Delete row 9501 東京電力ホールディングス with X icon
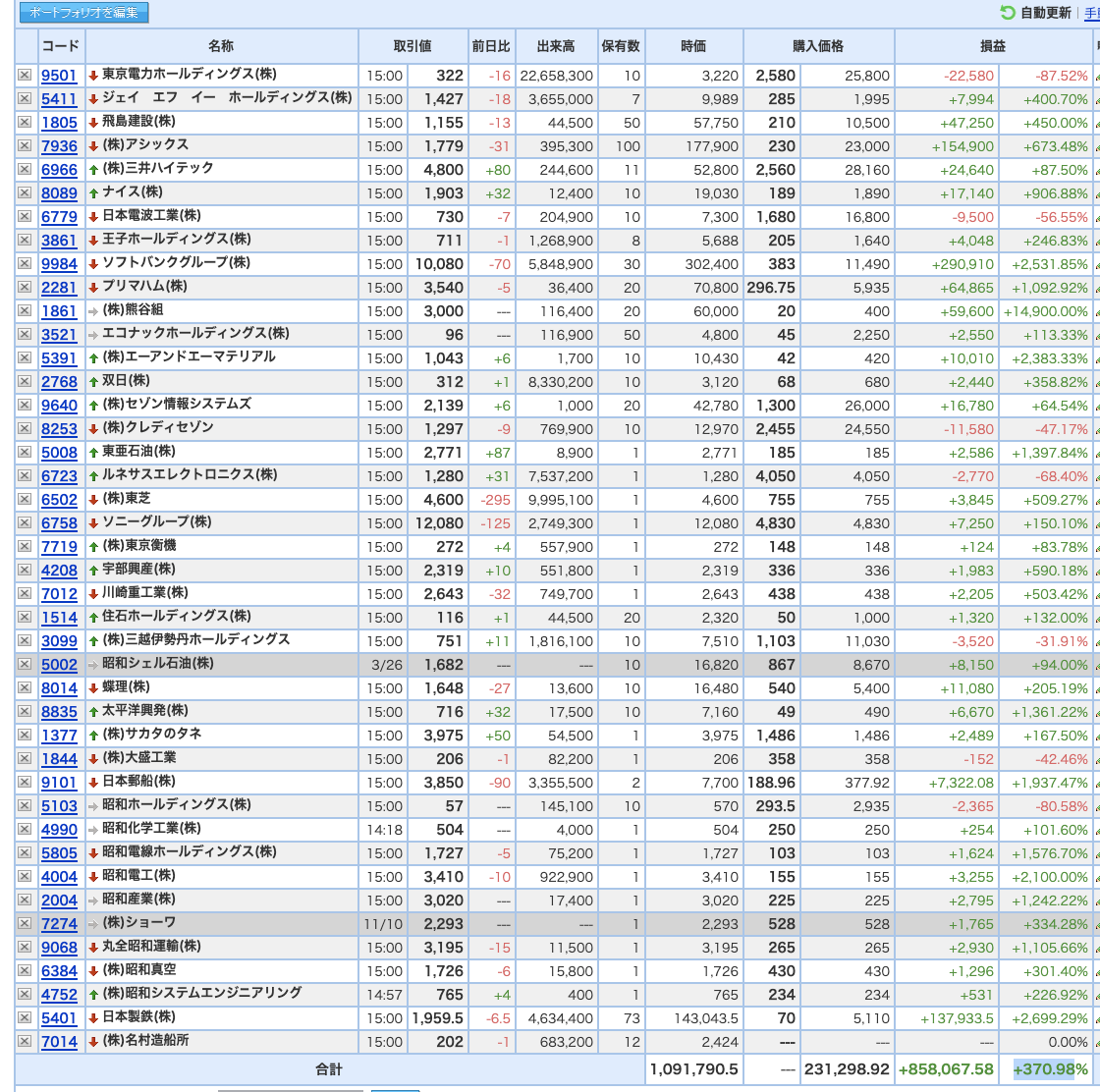 (x=25, y=75)
